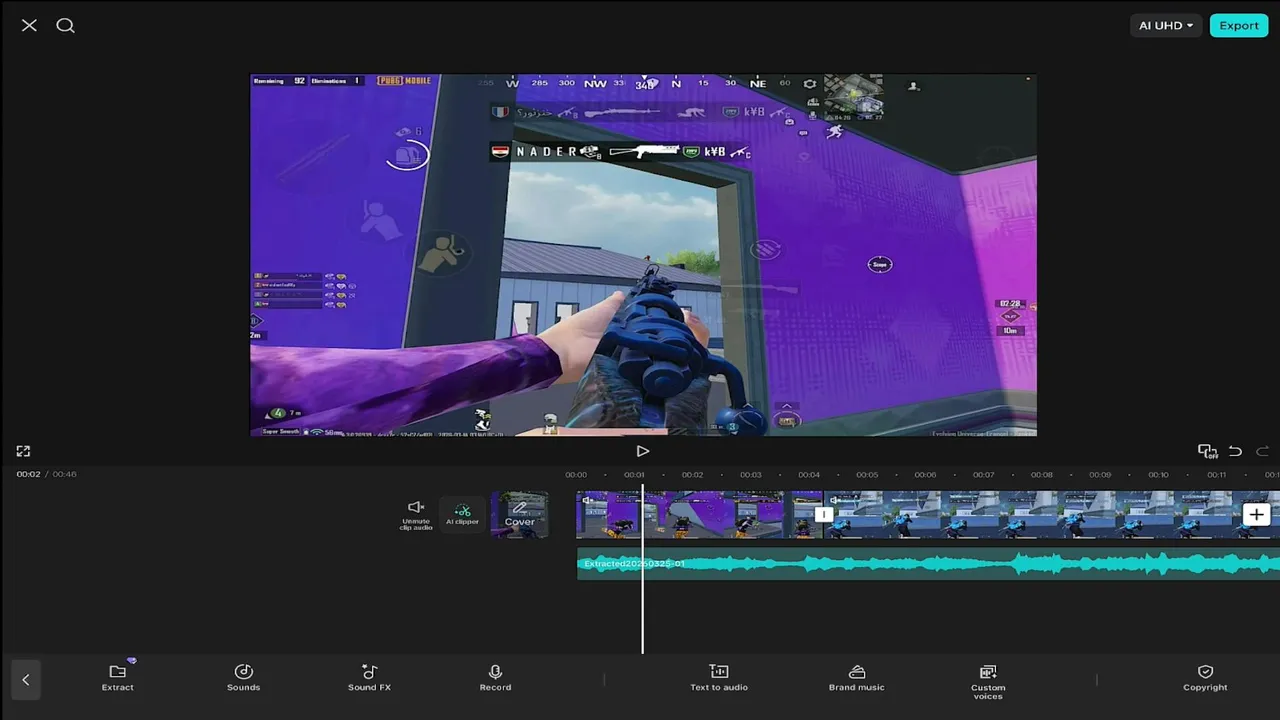The height and width of the screenshot is (720, 1280).
Task: Play the video preview
Action: [643, 451]
